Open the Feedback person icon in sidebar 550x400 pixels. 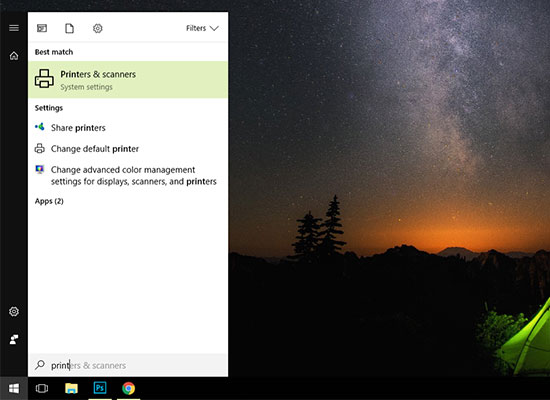(x=14, y=339)
